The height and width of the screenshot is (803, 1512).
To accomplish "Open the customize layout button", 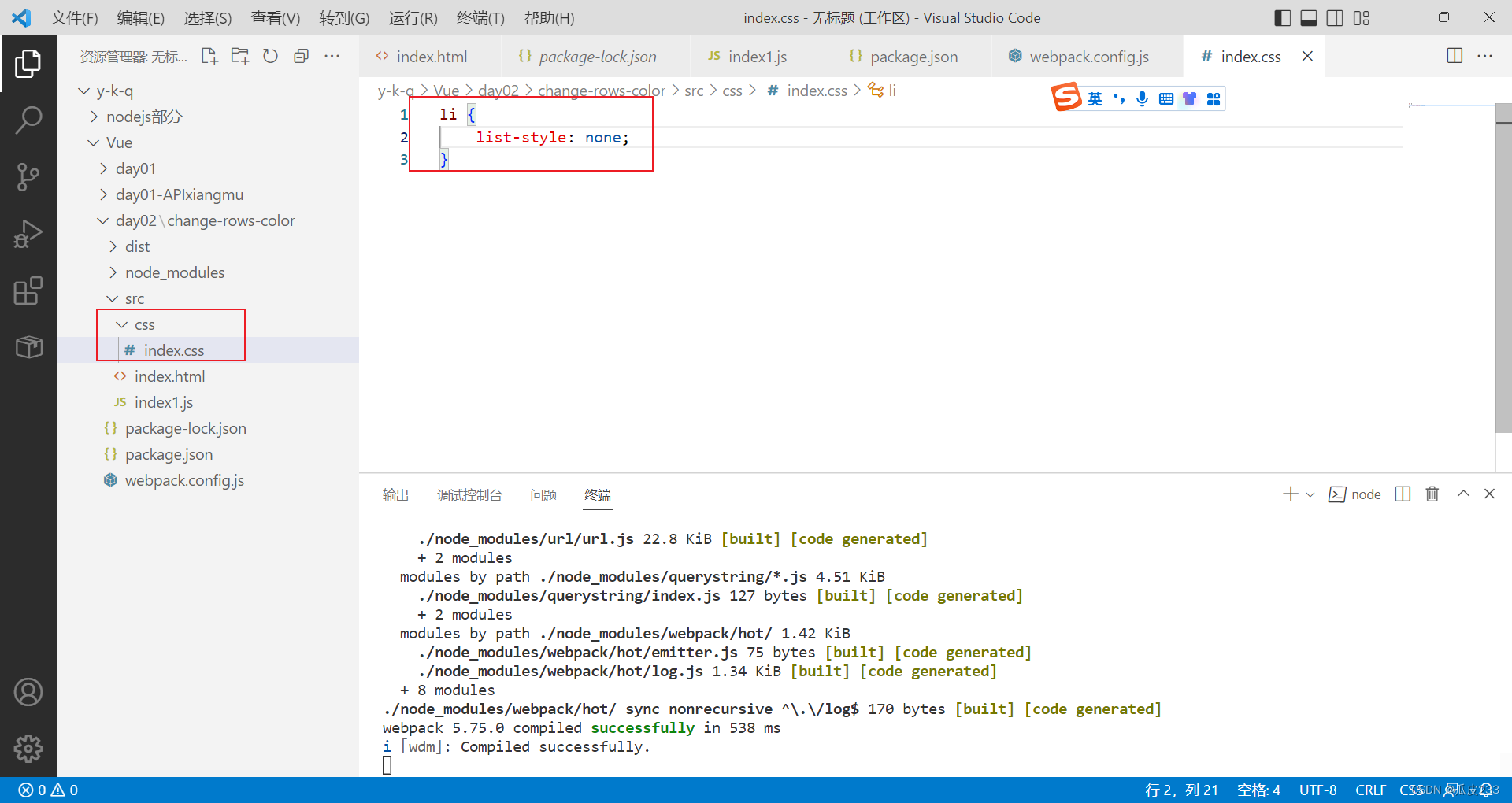I will coord(1362,17).
